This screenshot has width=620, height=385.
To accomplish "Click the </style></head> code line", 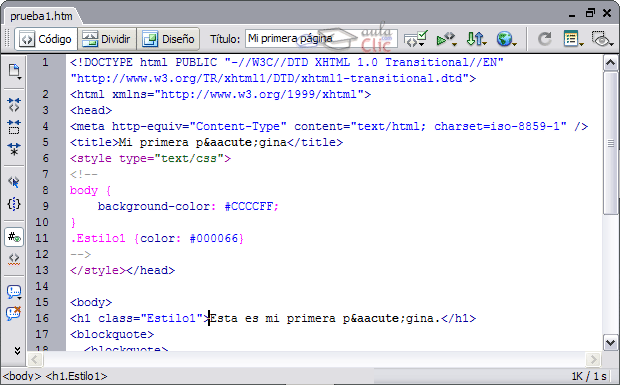I will (x=122, y=270).
